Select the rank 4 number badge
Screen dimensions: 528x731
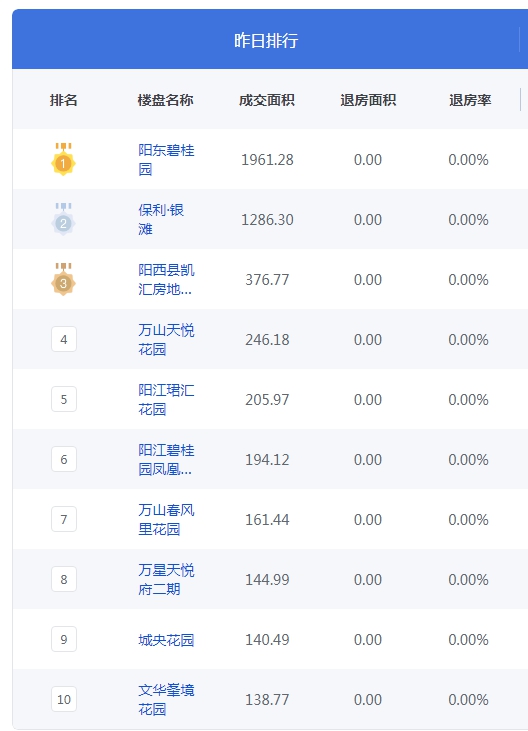(64, 339)
